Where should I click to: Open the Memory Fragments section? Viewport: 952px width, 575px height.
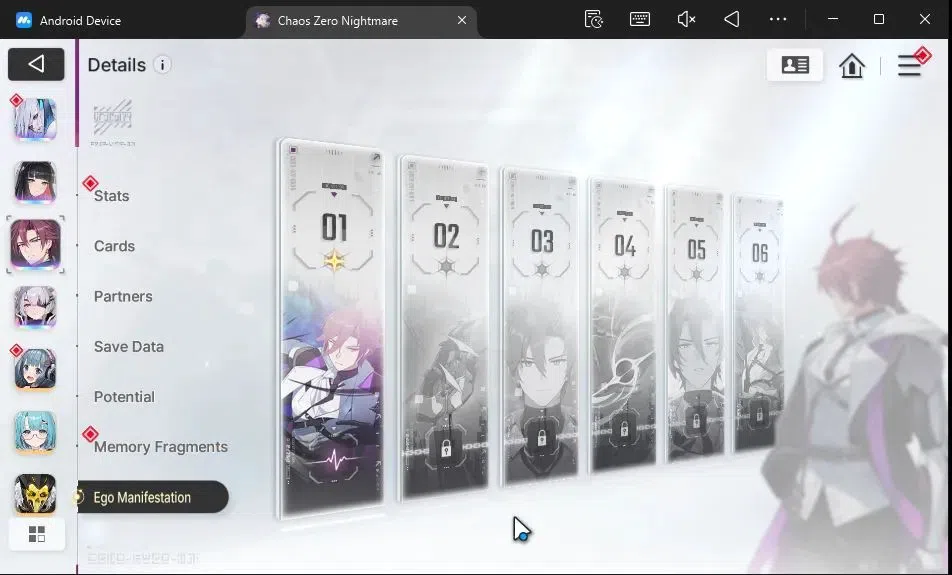pyautogui.click(x=161, y=447)
